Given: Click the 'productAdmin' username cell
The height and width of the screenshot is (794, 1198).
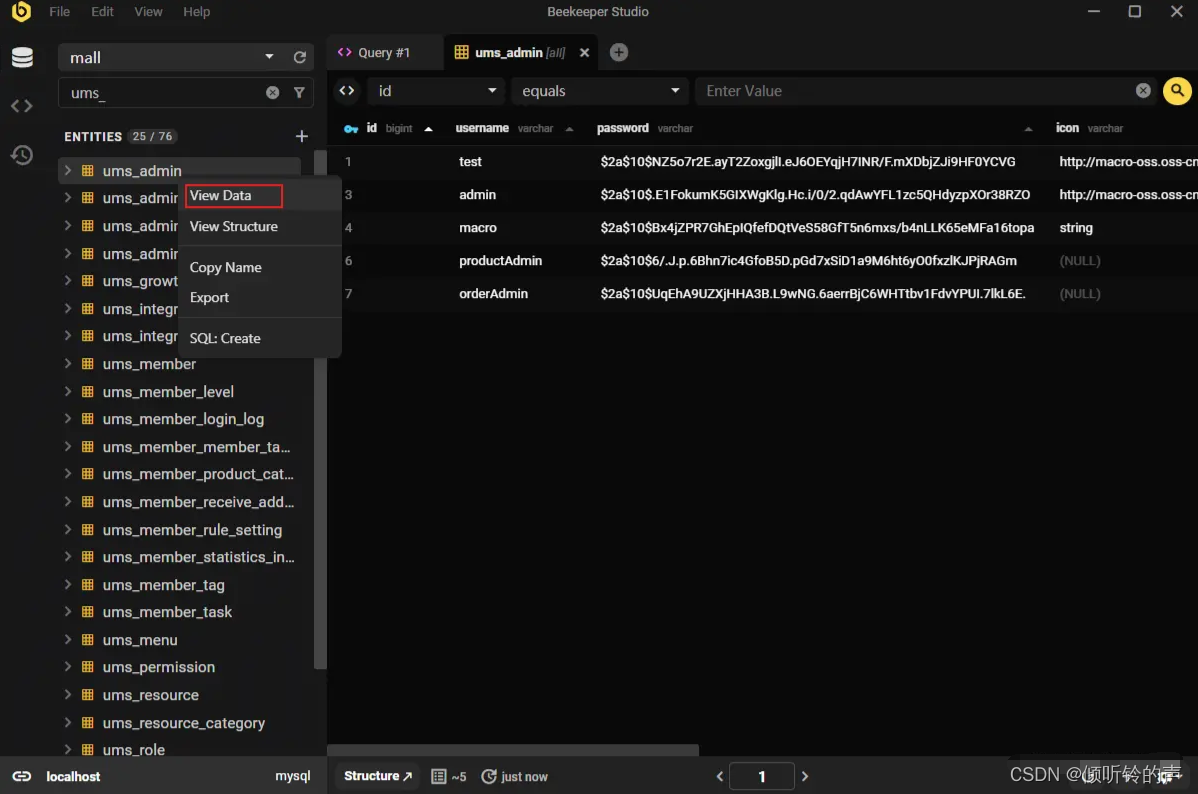Looking at the screenshot, I should (x=500, y=261).
